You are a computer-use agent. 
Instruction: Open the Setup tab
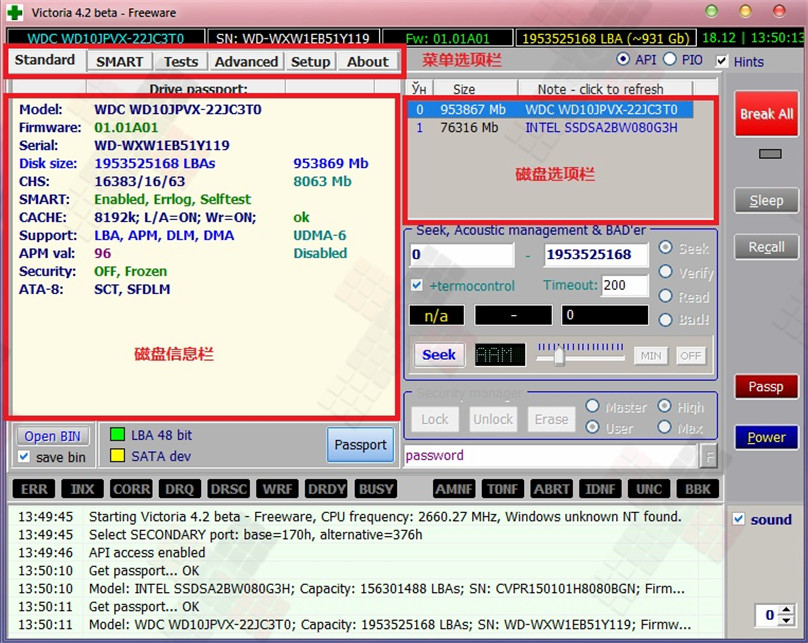311,62
